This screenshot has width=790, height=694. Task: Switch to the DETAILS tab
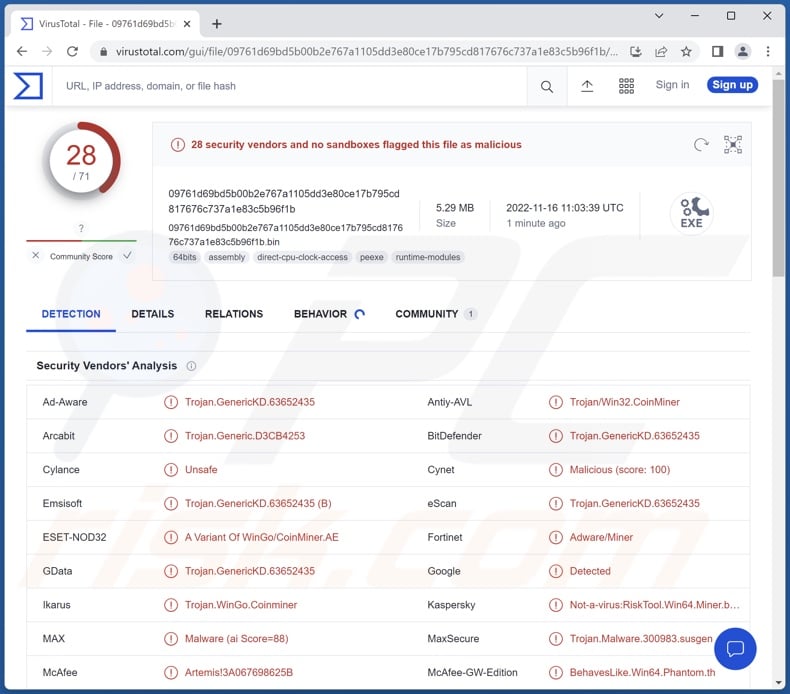(153, 314)
